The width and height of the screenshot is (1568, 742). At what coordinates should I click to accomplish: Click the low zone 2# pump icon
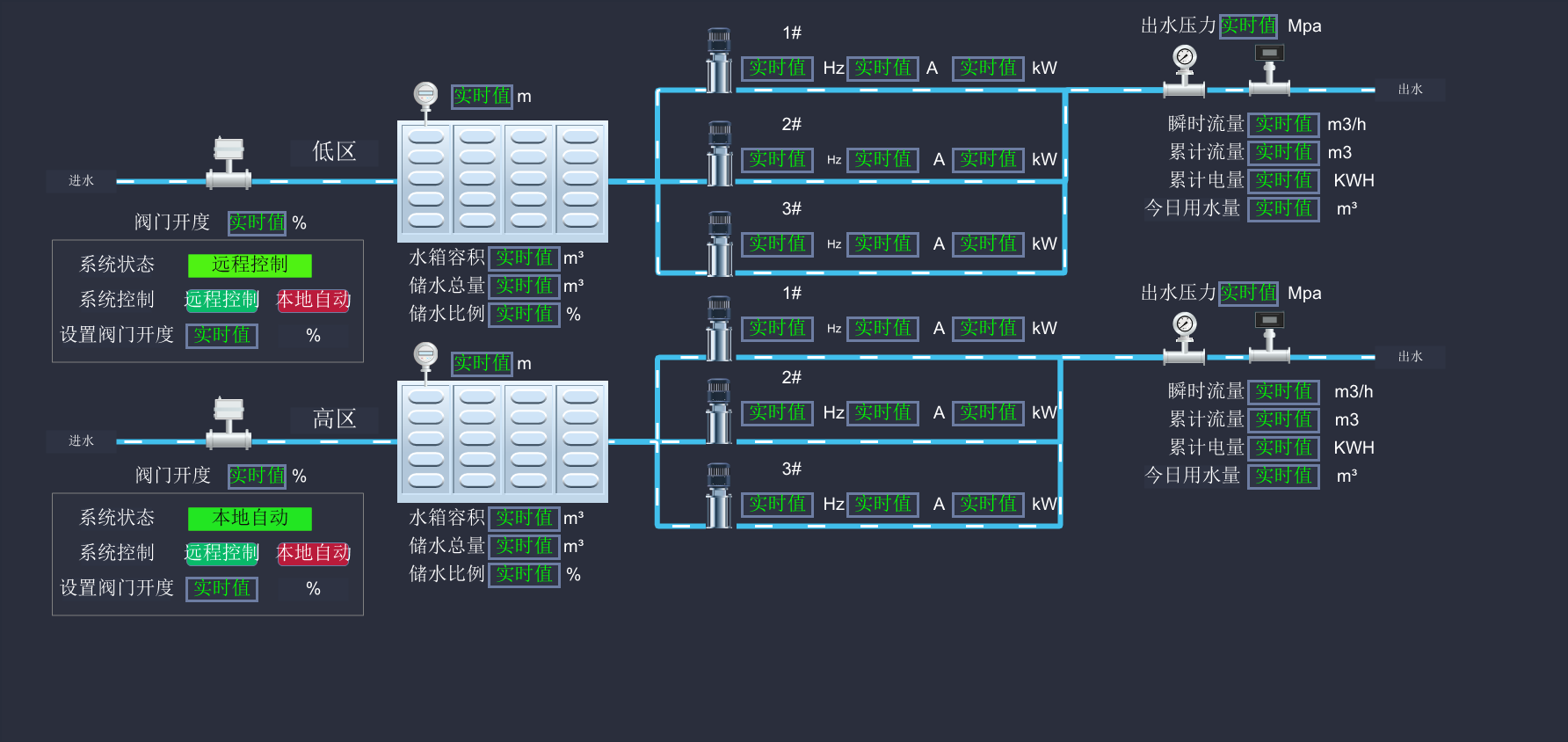click(x=719, y=154)
